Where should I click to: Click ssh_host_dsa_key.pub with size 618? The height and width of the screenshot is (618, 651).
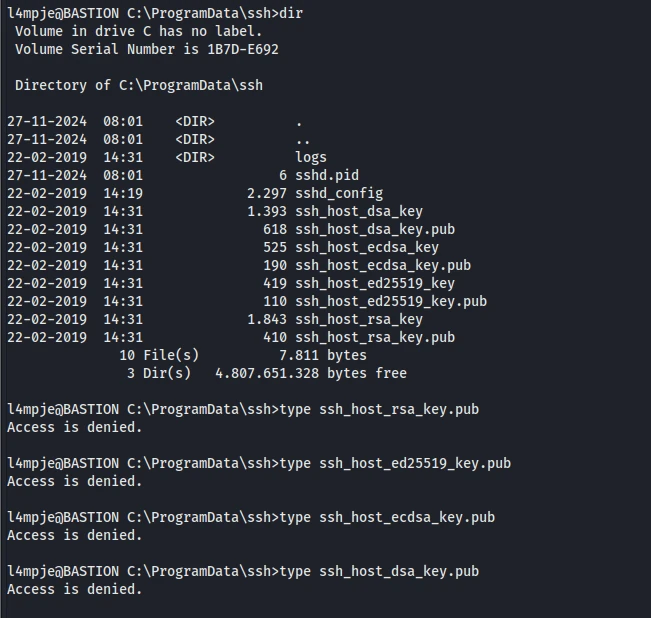[375, 229]
